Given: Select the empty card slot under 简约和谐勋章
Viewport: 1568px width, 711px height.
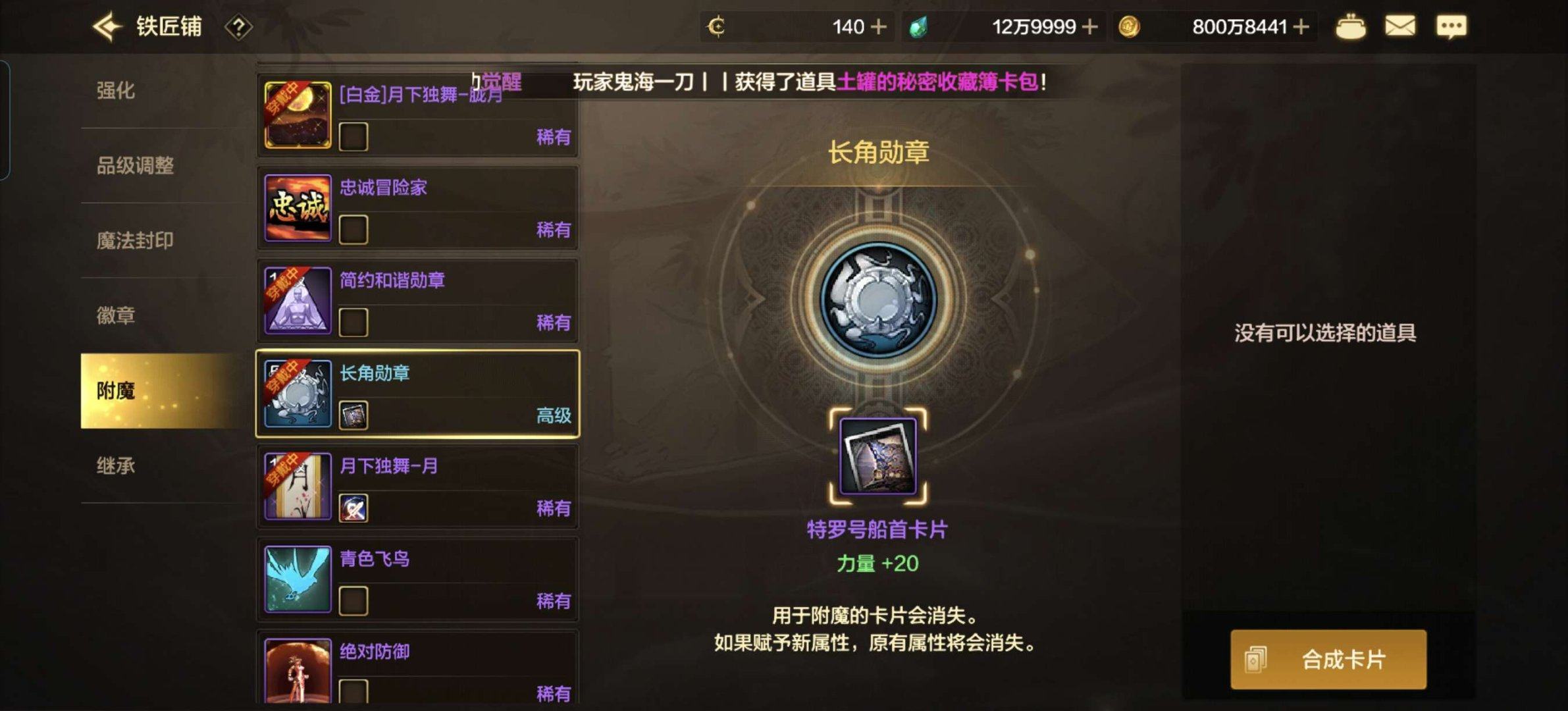Looking at the screenshot, I should [x=353, y=323].
